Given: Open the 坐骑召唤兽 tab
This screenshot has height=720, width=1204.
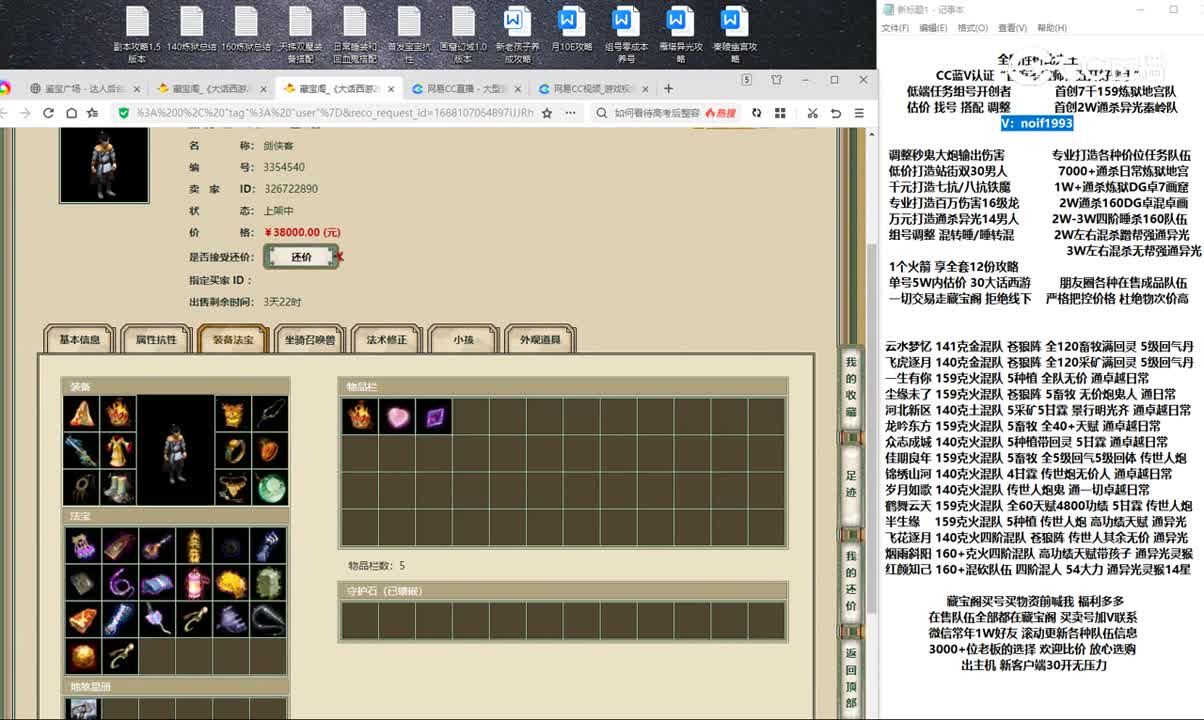Looking at the screenshot, I should point(309,339).
